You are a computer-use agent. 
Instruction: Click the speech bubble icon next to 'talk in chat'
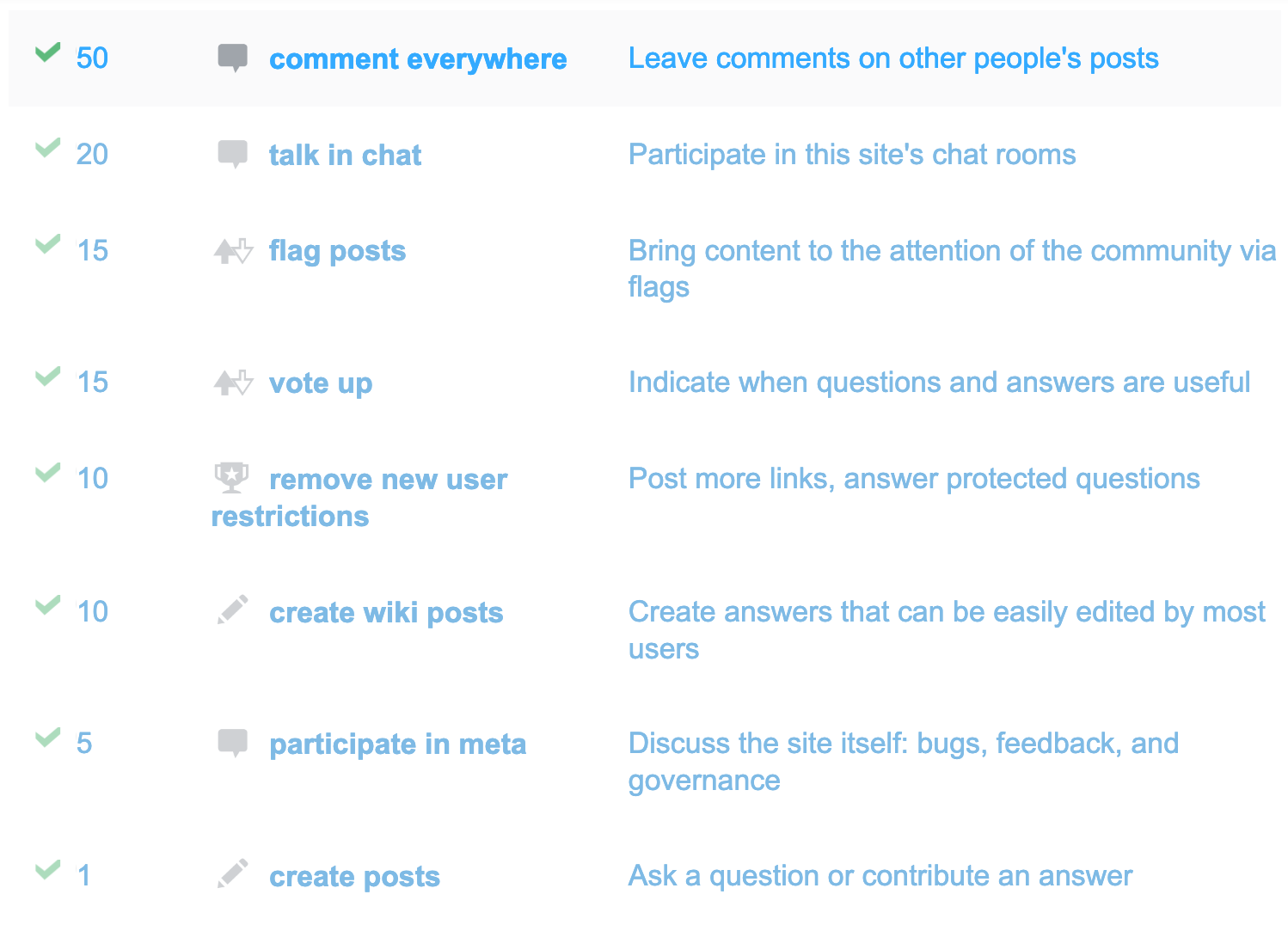click(232, 153)
